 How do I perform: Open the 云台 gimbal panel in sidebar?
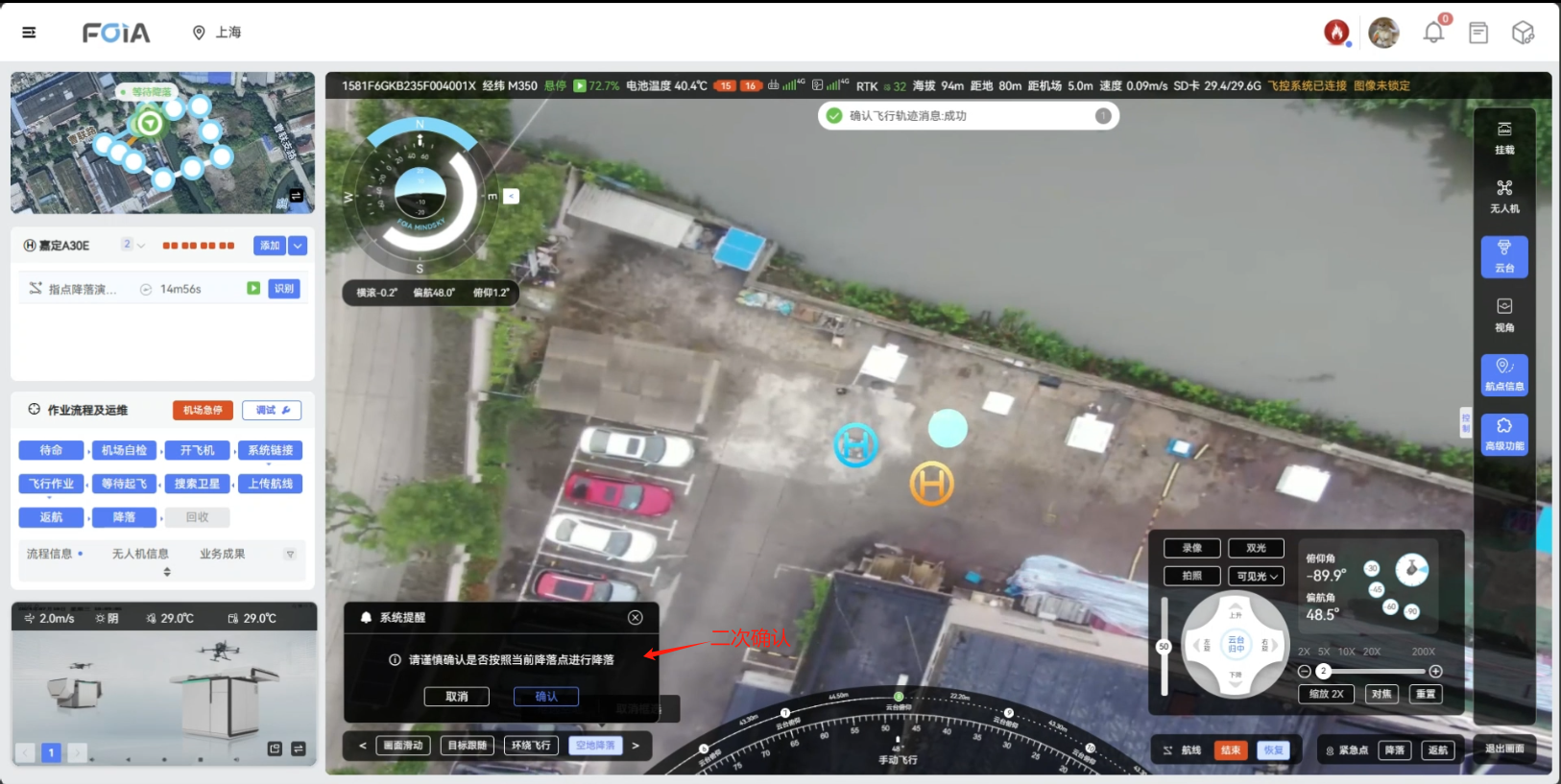[1503, 256]
